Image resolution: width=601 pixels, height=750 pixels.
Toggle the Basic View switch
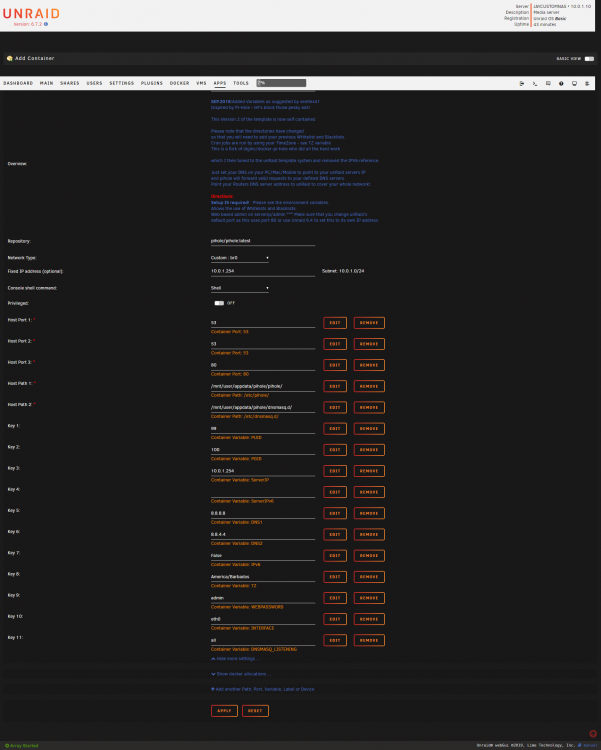[589, 59]
